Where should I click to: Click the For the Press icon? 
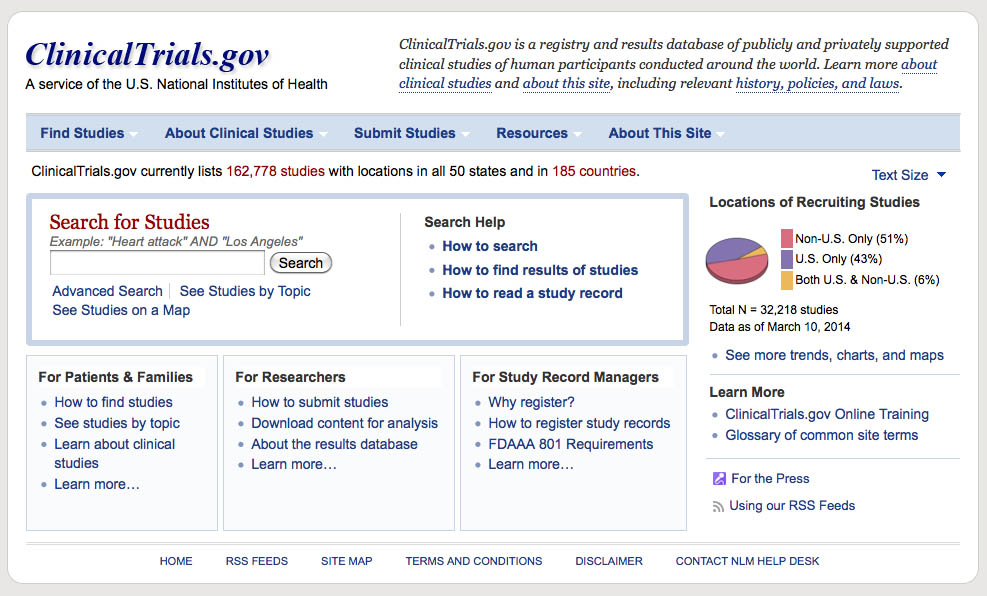(x=718, y=479)
